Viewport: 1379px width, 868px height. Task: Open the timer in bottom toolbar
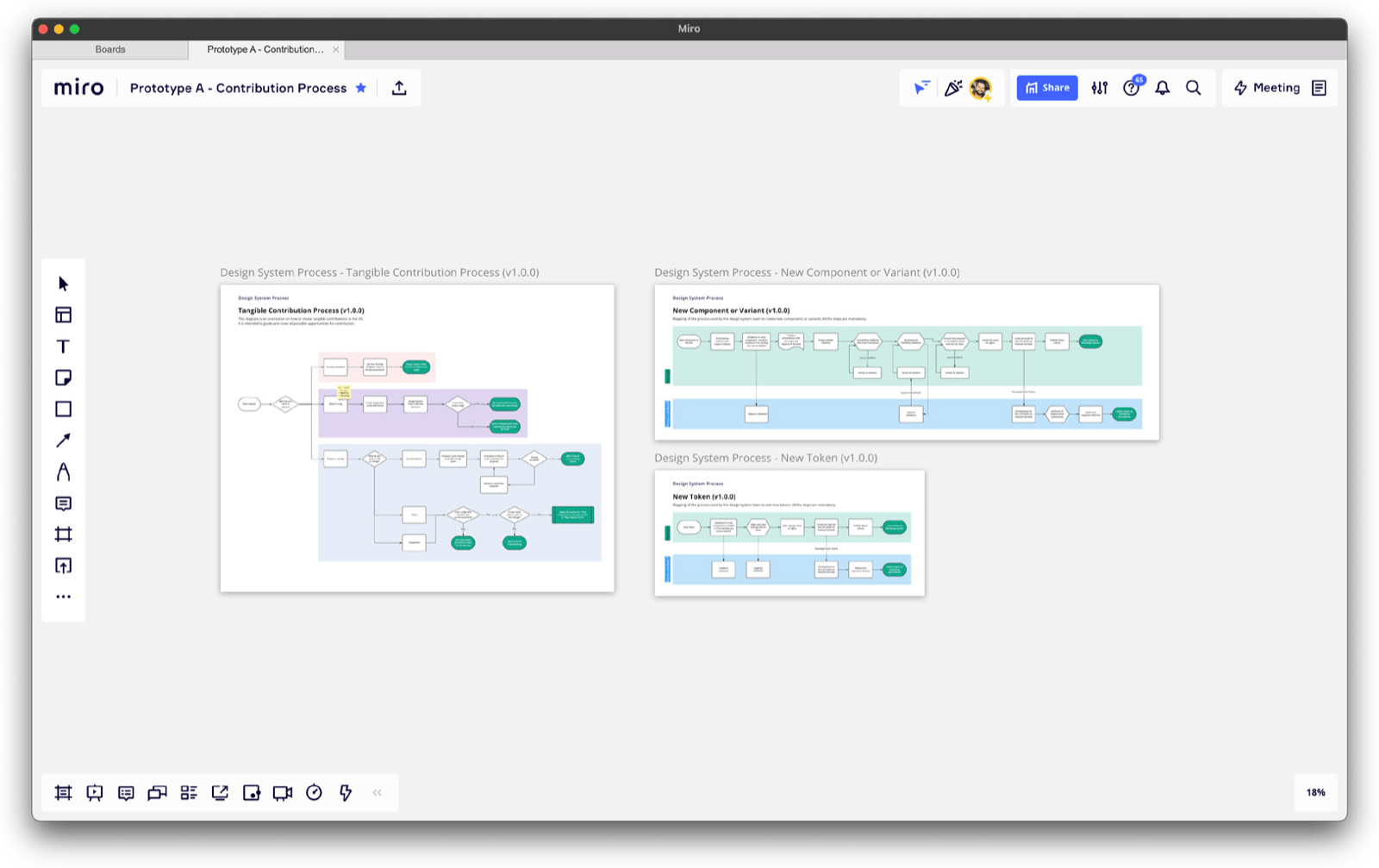point(314,793)
